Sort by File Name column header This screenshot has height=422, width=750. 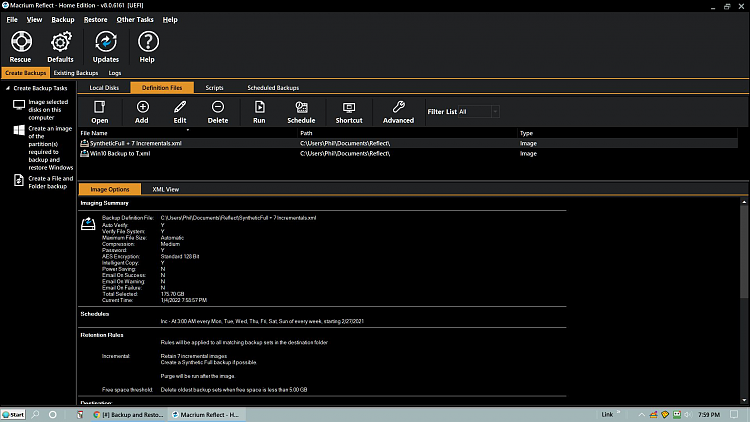click(188, 133)
